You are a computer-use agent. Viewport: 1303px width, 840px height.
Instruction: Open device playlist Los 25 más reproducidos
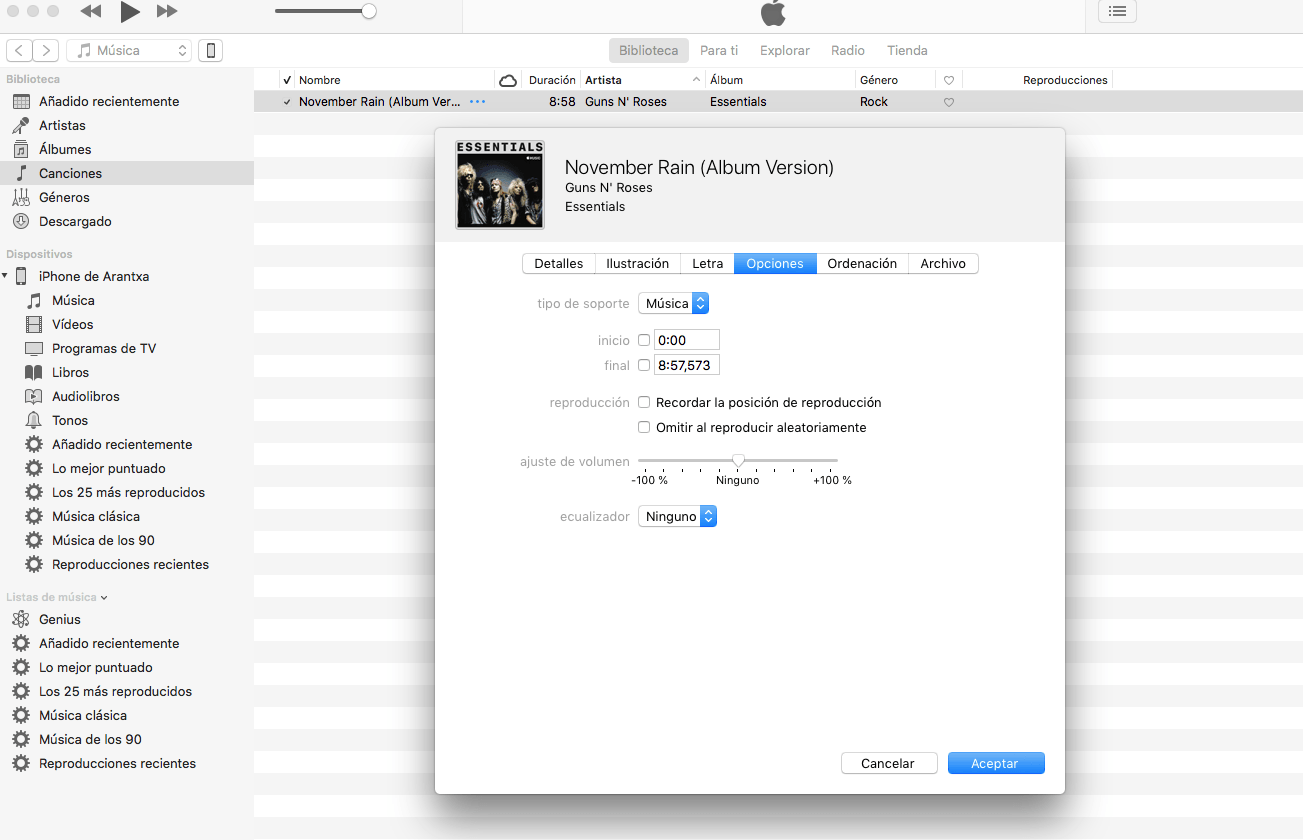pos(127,492)
